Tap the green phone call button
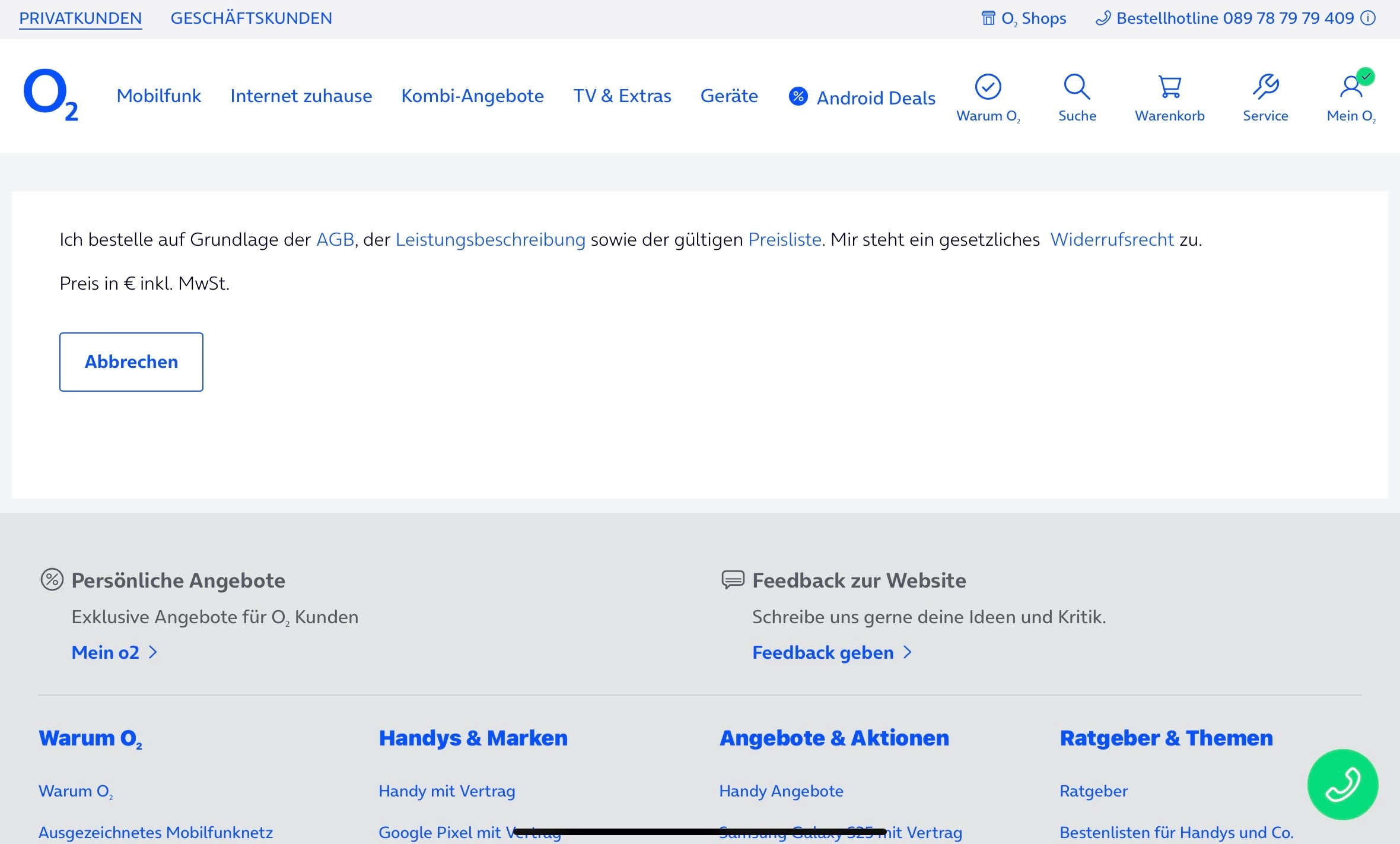This screenshot has height=844, width=1400. (1342, 784)
